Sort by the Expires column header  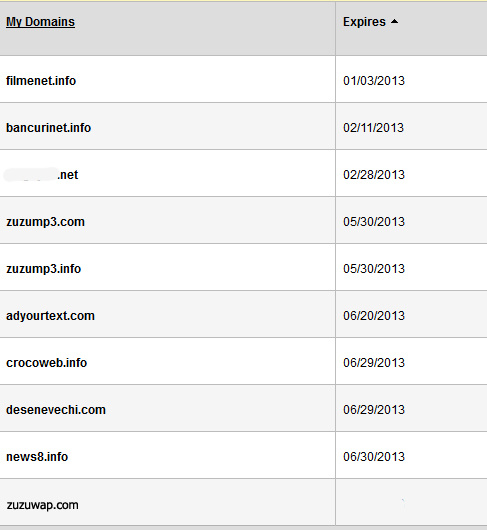click(364, 22)
